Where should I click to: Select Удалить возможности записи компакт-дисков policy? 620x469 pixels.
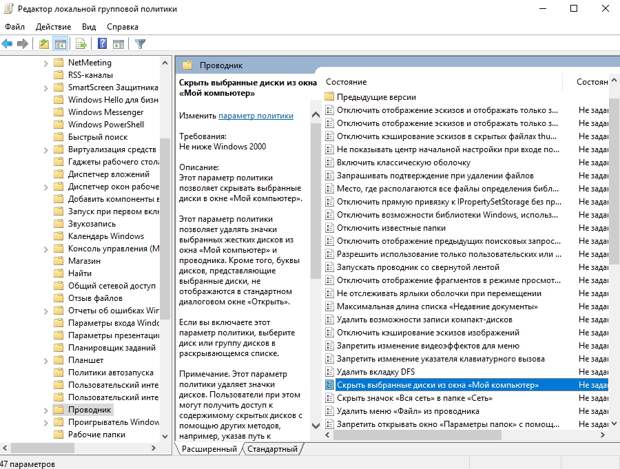click(x=424, y=320)
